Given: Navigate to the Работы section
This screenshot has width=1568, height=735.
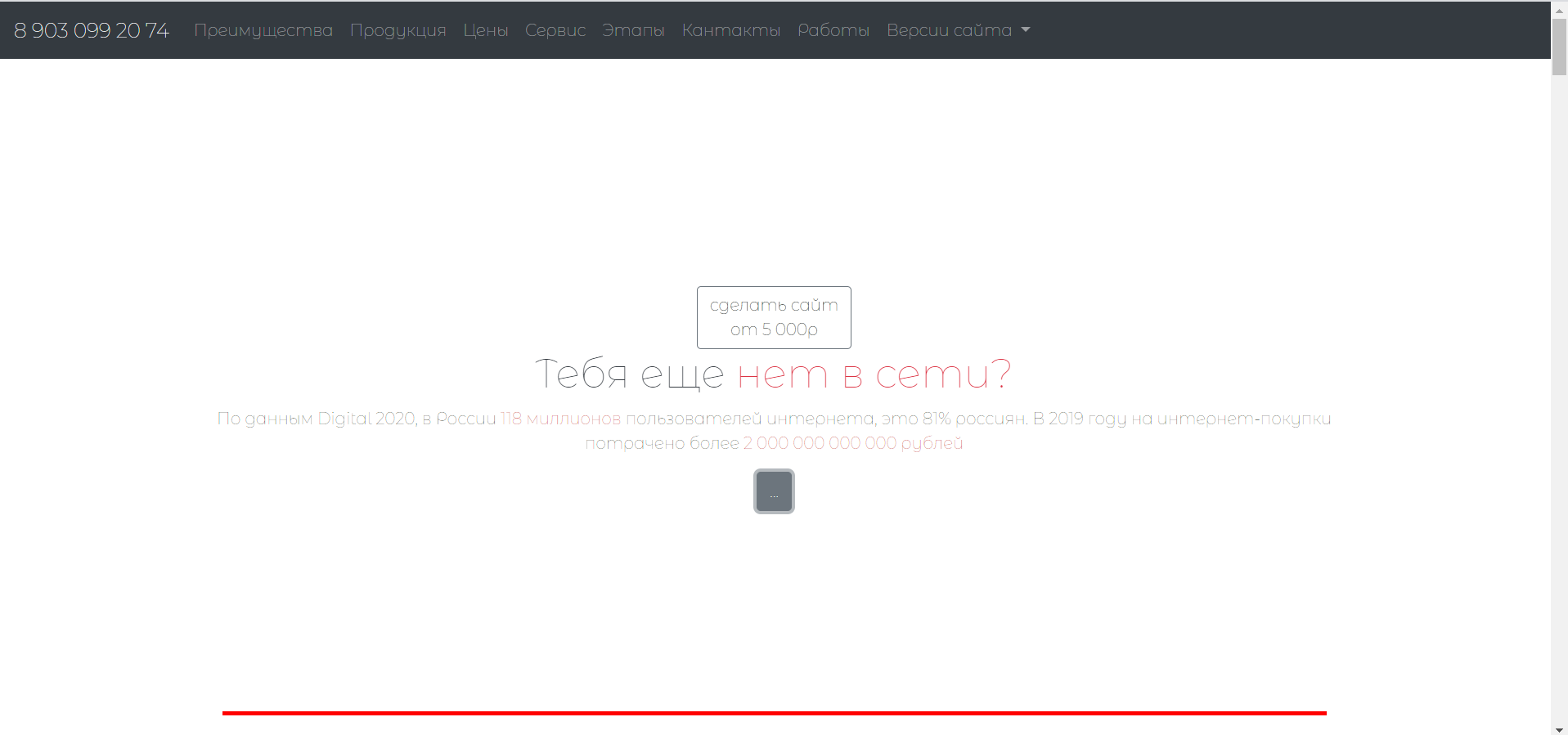Looking at the screenshot, I should pos(833,30).
